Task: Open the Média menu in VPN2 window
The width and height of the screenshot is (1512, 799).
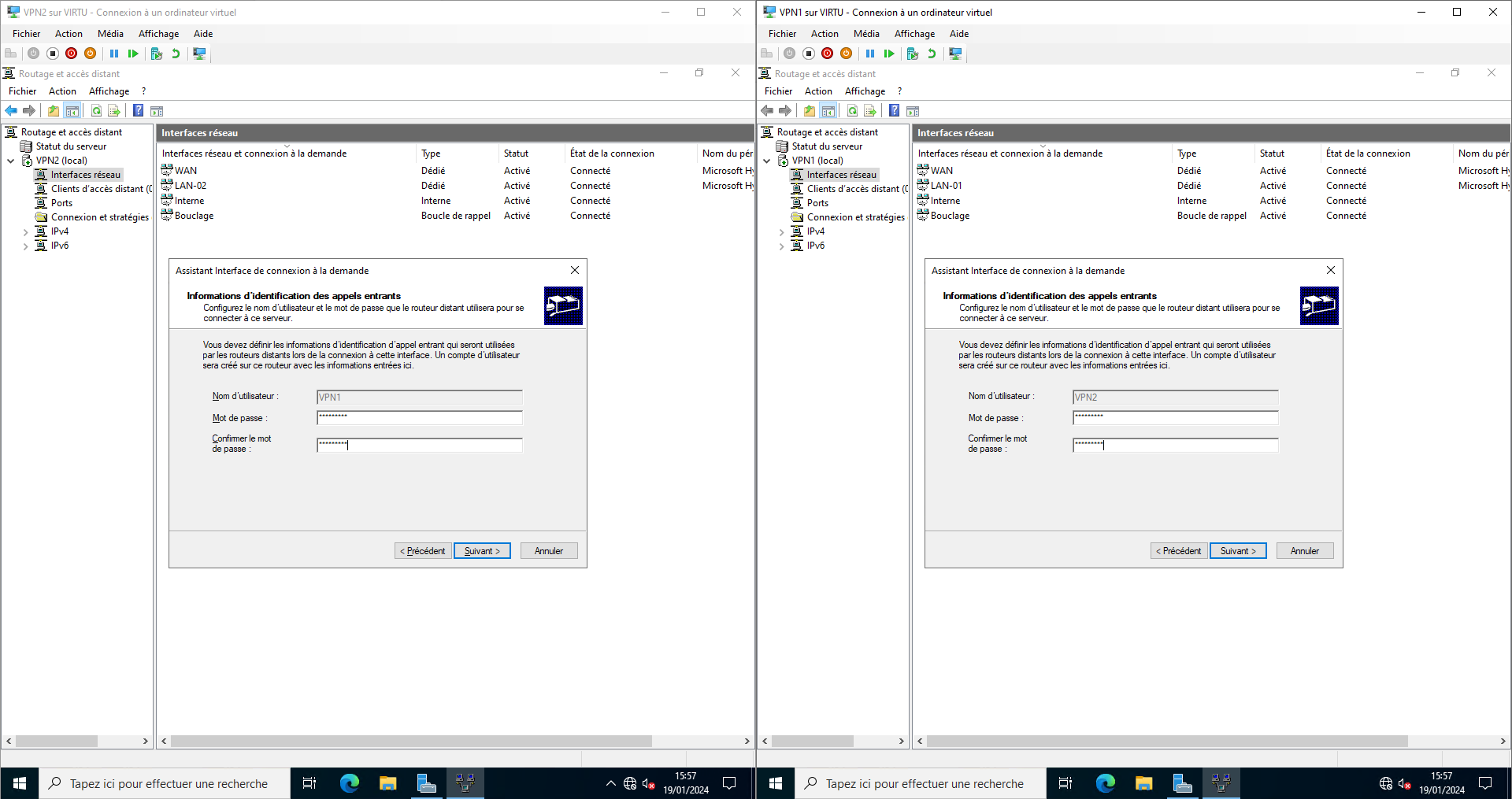Action: pyautogui.click(x=110, y=34)
